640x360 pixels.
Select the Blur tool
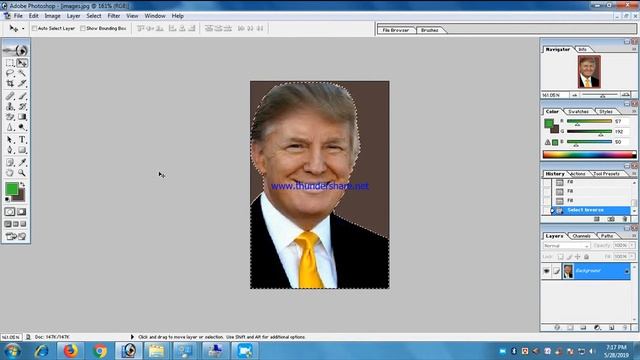(x=10, y=127)
